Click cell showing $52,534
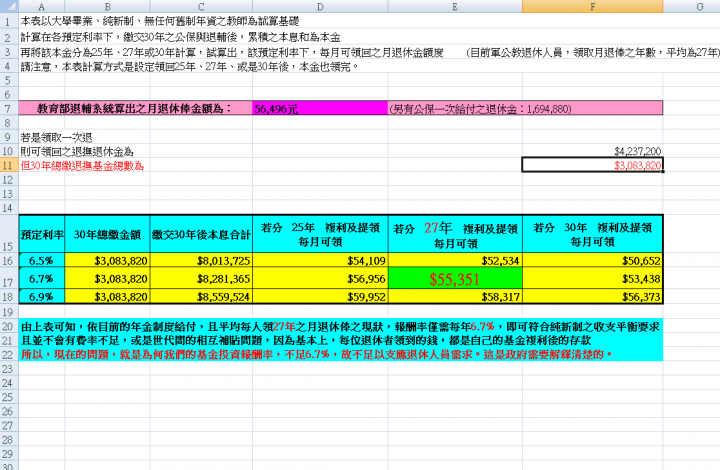720x470 pixels. [455, 261]
